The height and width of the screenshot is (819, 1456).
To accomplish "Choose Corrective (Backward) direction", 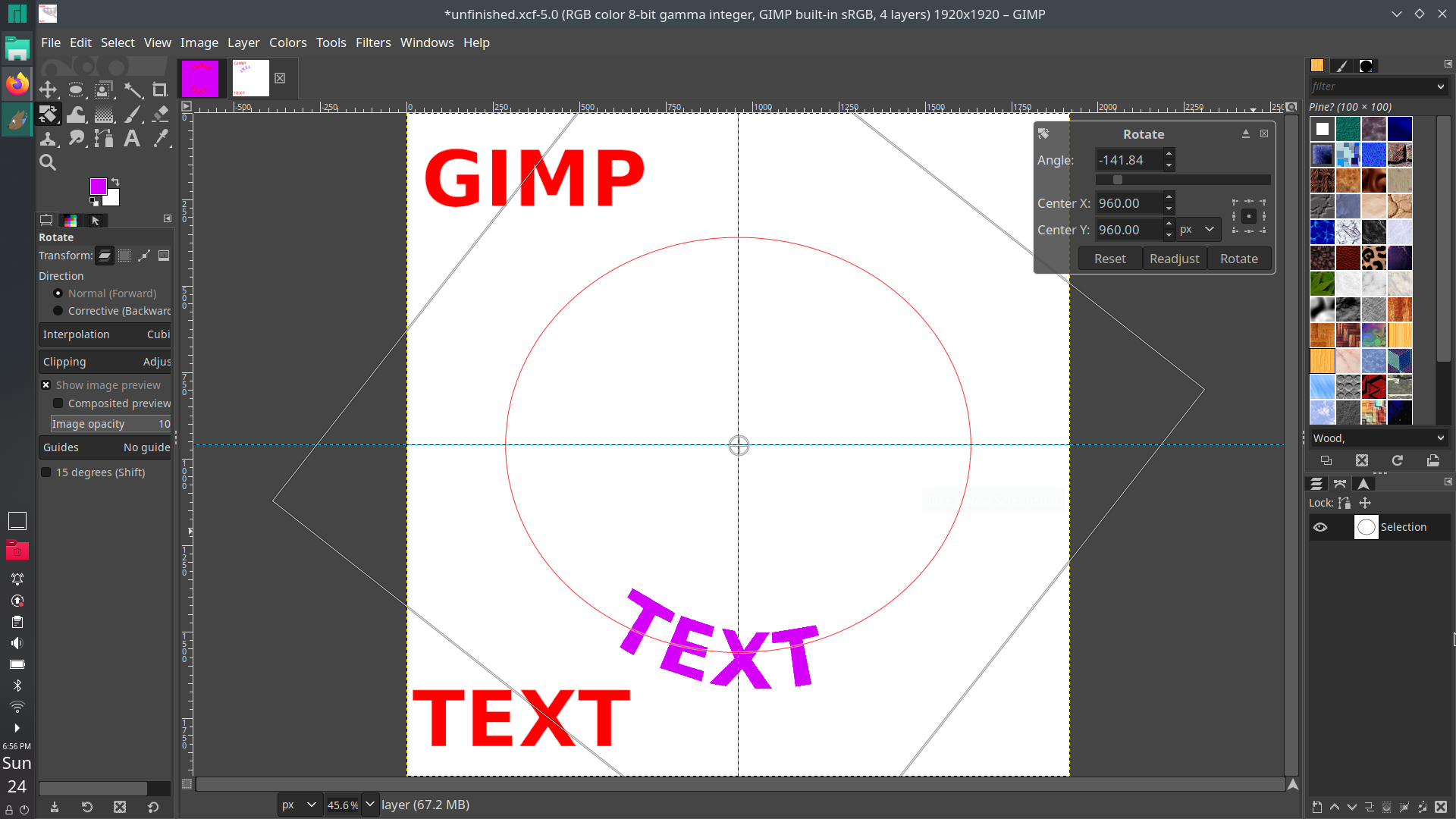I will pyautogui.click(x=112, y=311).
